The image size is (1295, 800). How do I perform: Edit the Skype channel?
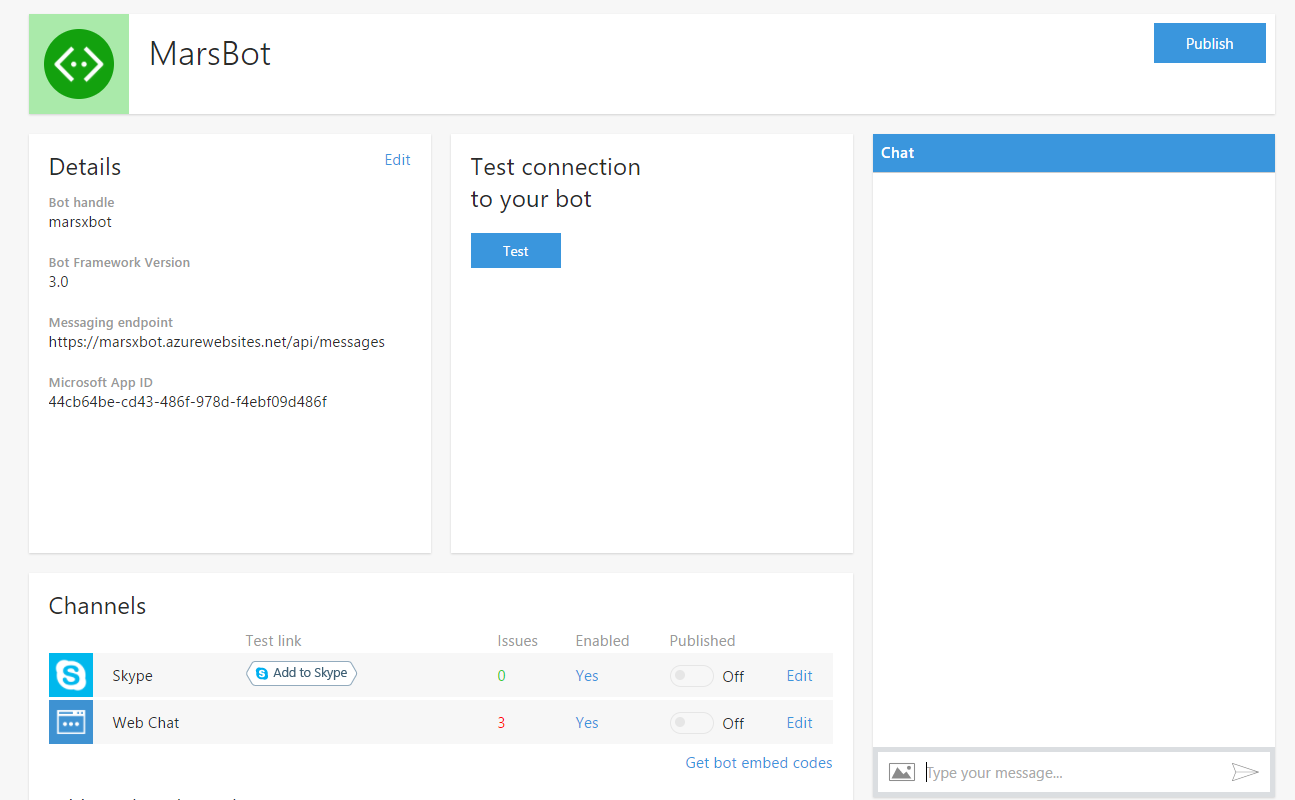pyautogui.click(x=800, y=676)
